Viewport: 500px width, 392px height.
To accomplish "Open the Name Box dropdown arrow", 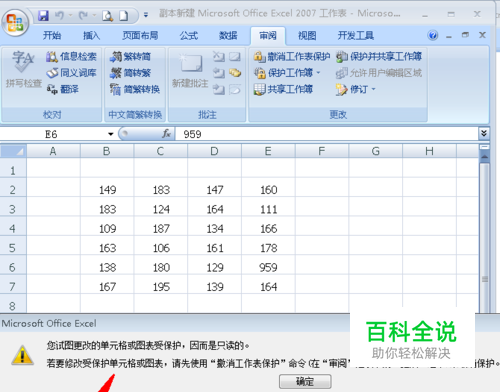I will point(111,134).
